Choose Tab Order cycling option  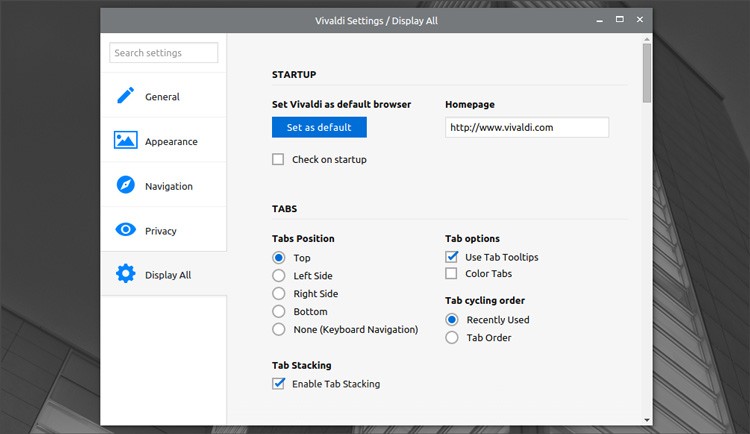point(452,337)
